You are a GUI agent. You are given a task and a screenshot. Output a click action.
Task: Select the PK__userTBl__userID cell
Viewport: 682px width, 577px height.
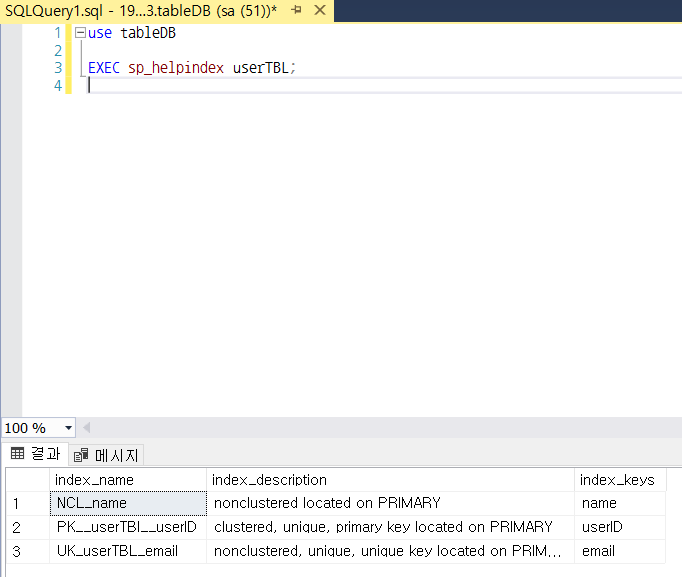(x=128, y=527)
